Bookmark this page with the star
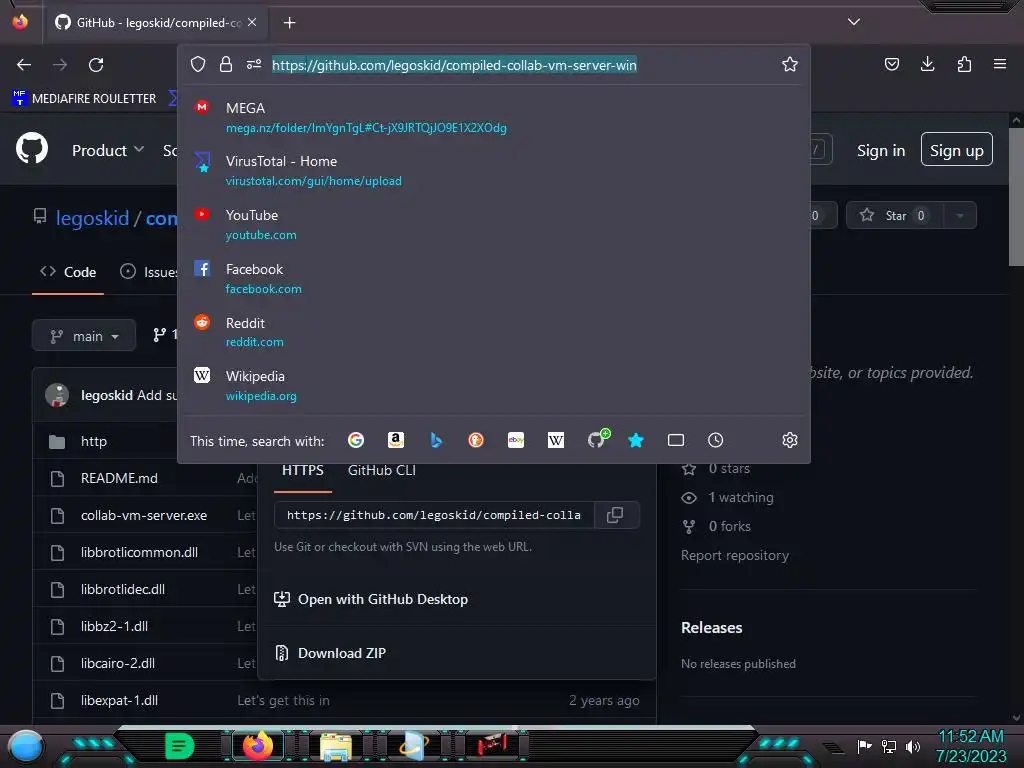The width and height of the screenshot is (1024, 768). pos(790,64)
